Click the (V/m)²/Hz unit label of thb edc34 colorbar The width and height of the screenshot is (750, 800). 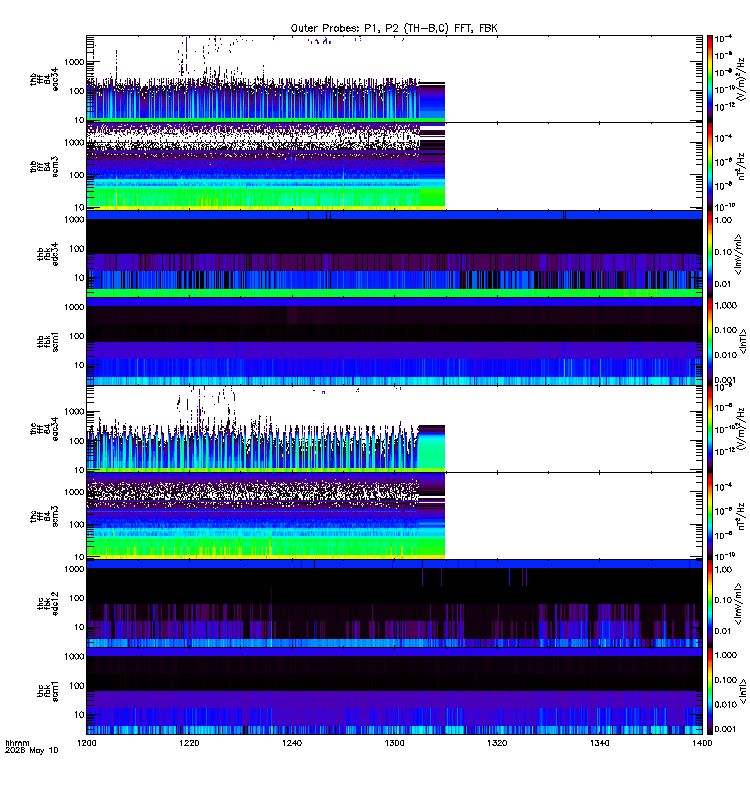(x=741, y=79)
